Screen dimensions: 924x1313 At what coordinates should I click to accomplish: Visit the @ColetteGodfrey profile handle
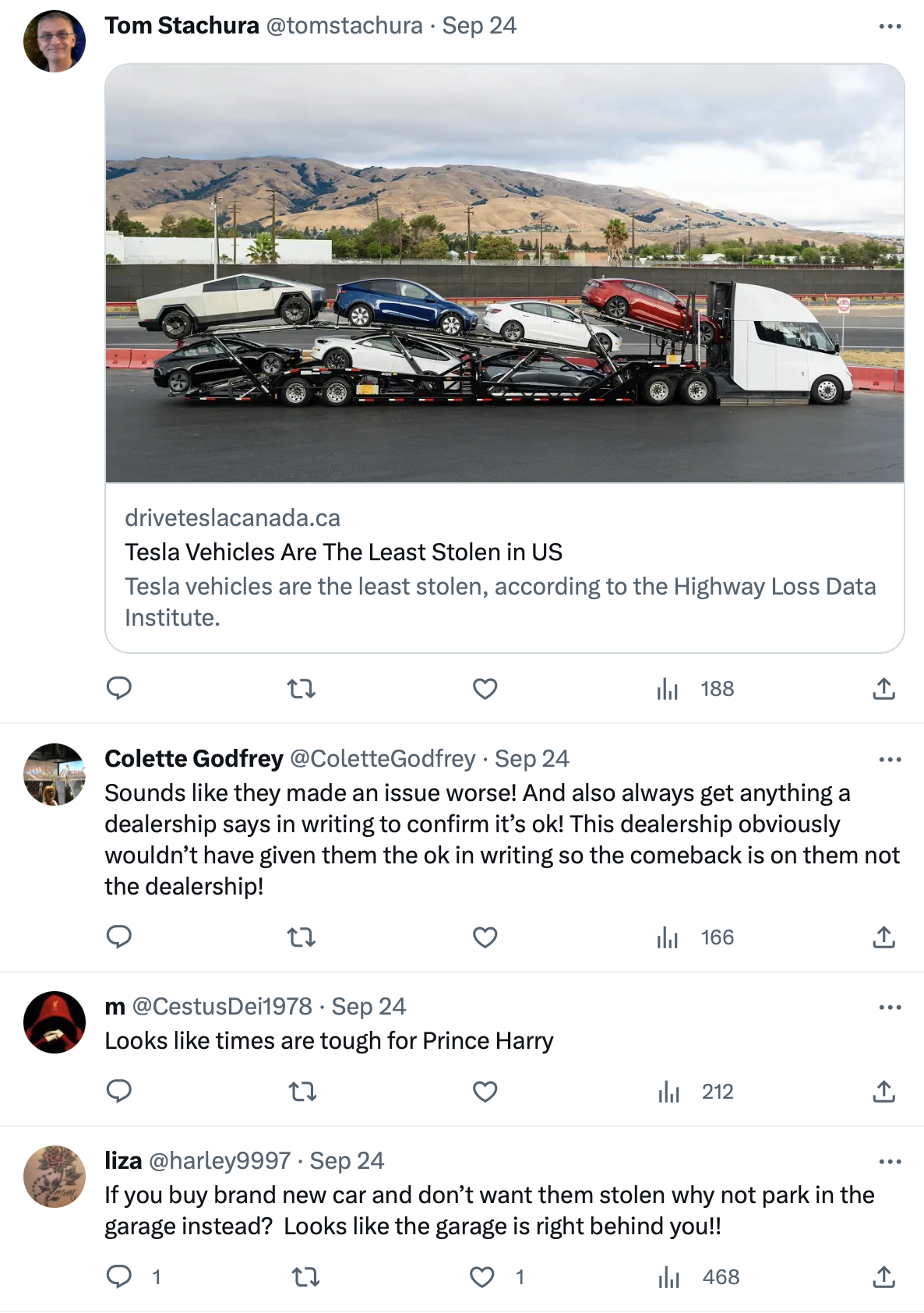point(383,759)
